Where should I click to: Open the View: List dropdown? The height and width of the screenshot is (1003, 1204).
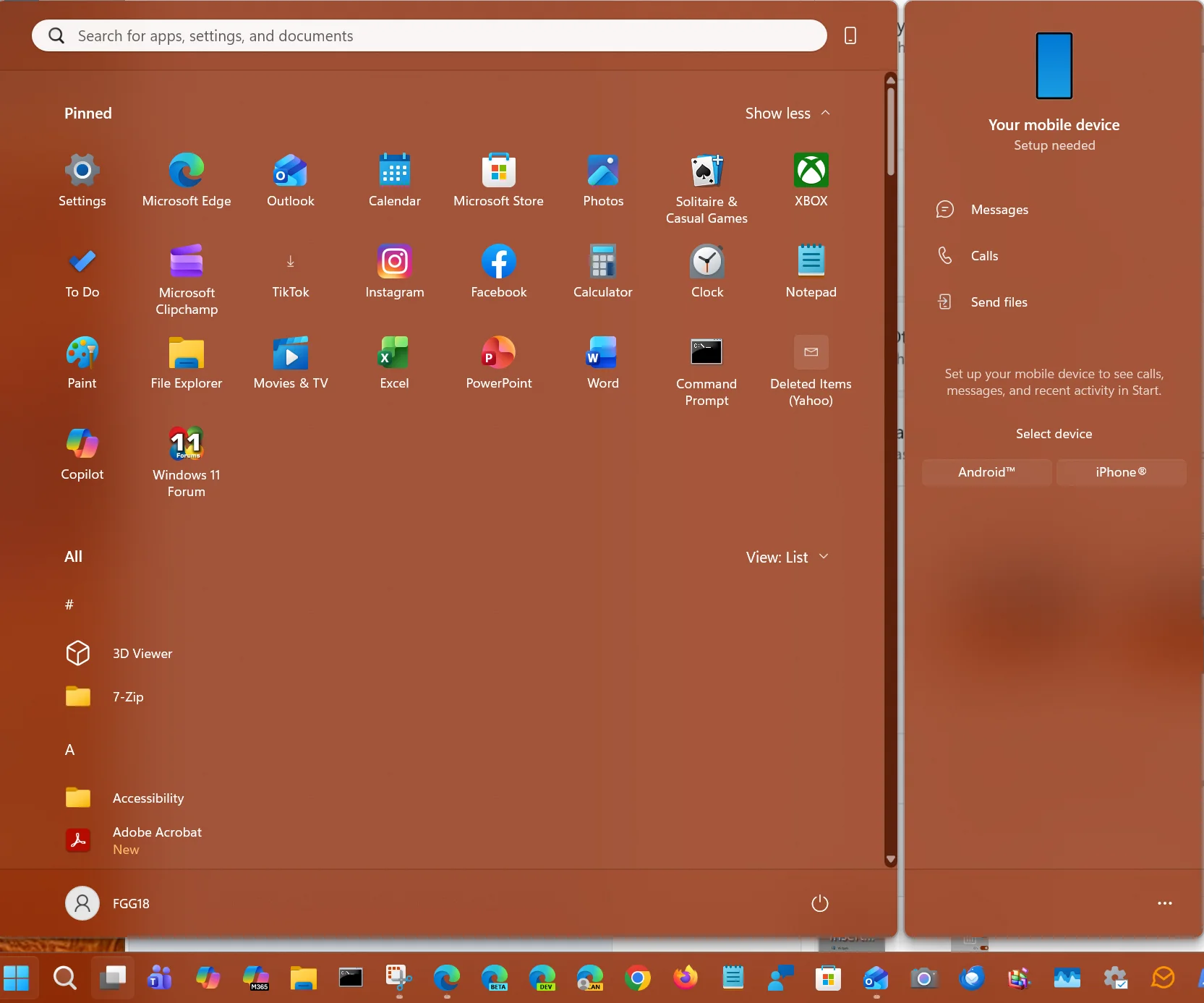(787, 557)
